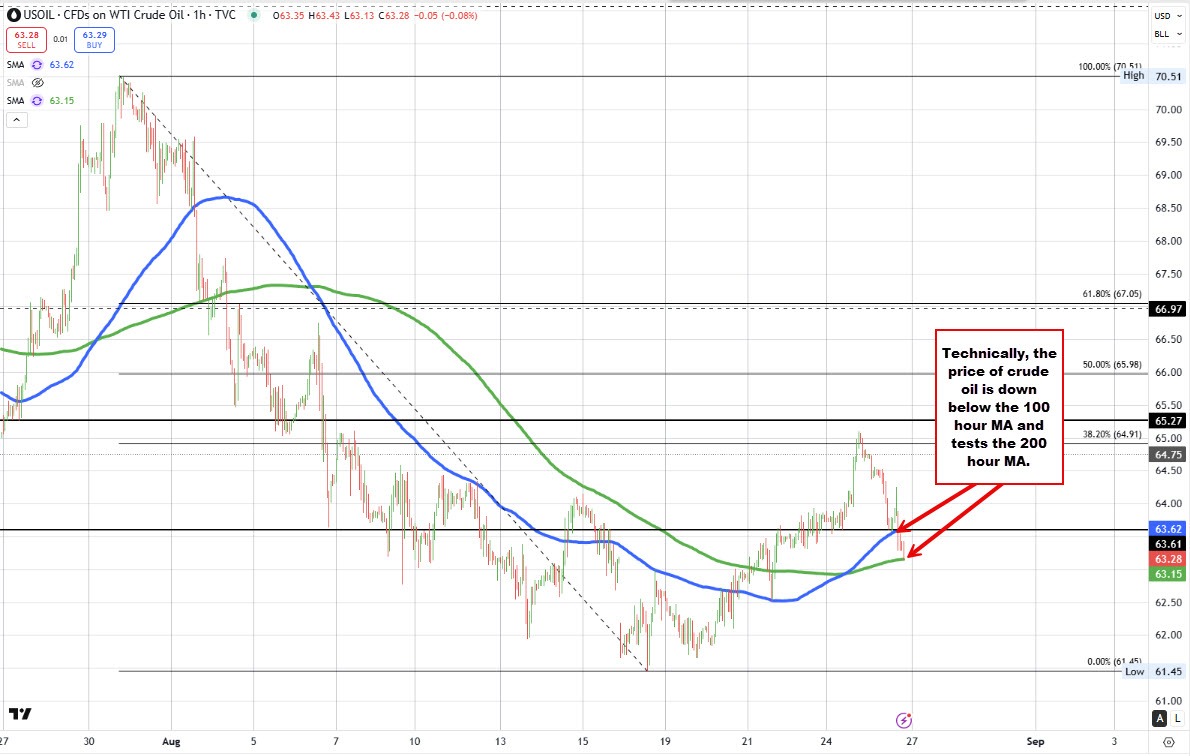This screenshot has height=756, width=1190.
Task: Click the blue 63.62 axis label
Action: (1169, 529)
